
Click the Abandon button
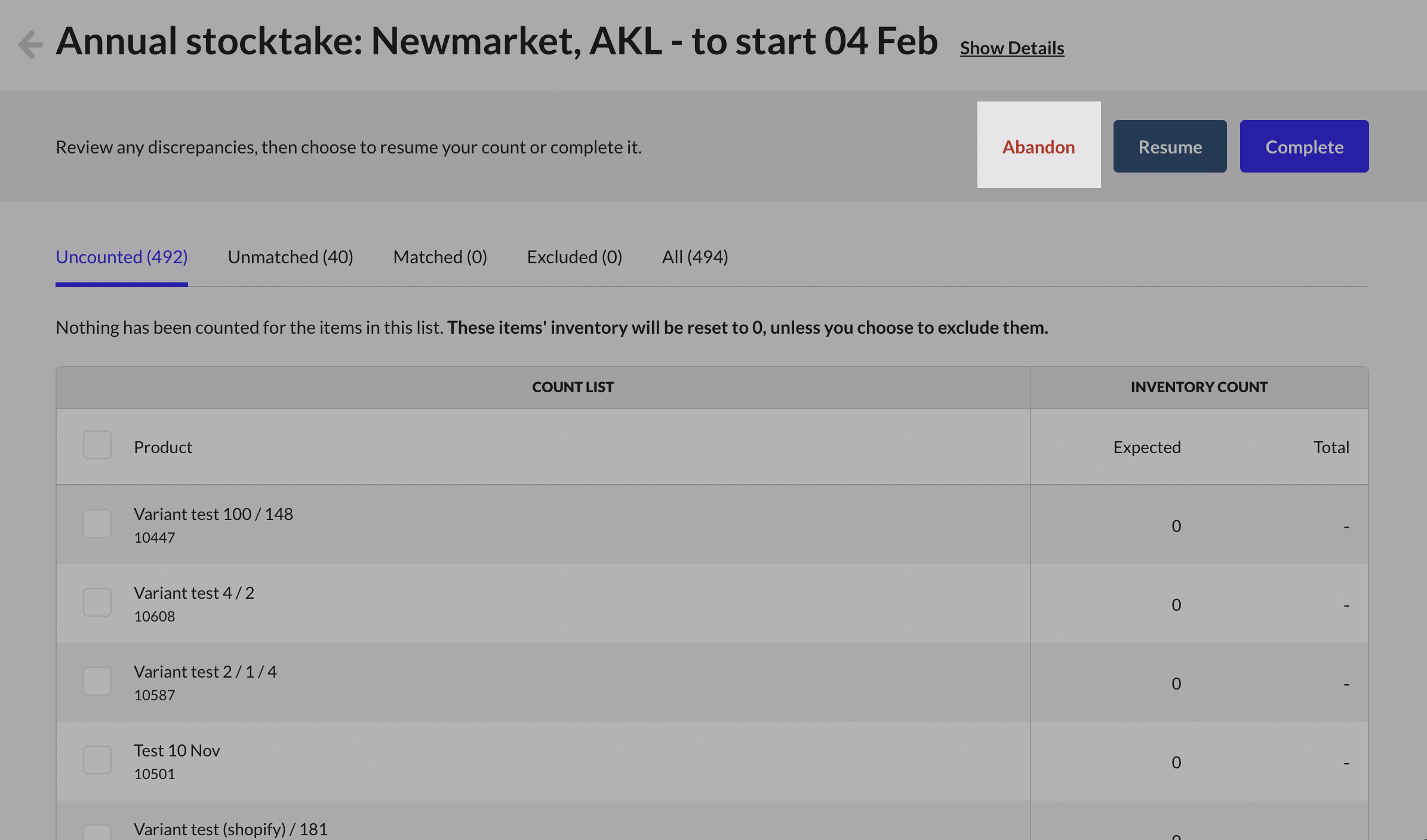[1038, 146]
